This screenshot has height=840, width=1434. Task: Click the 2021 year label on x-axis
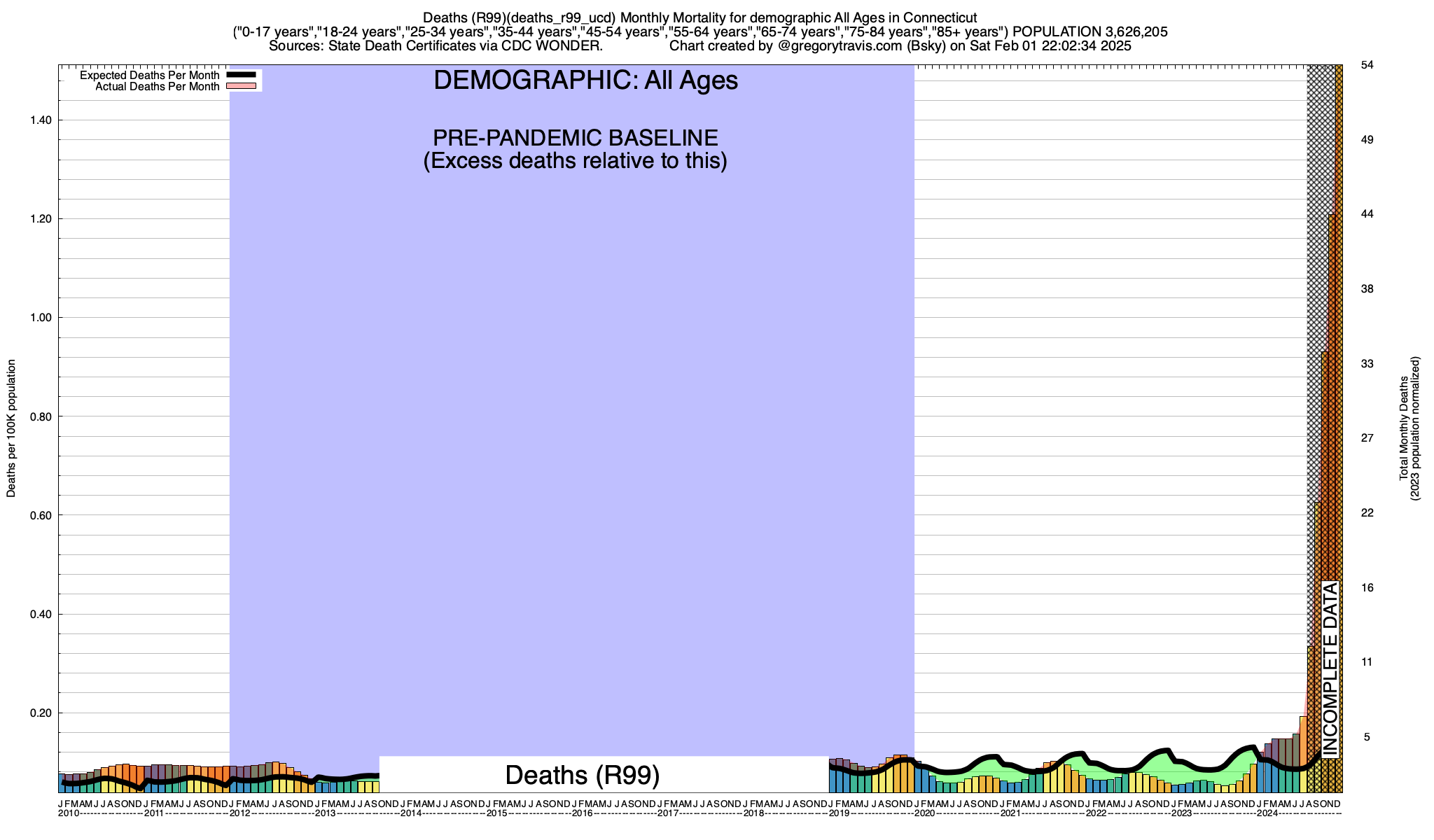click(x=1011, y=813)
